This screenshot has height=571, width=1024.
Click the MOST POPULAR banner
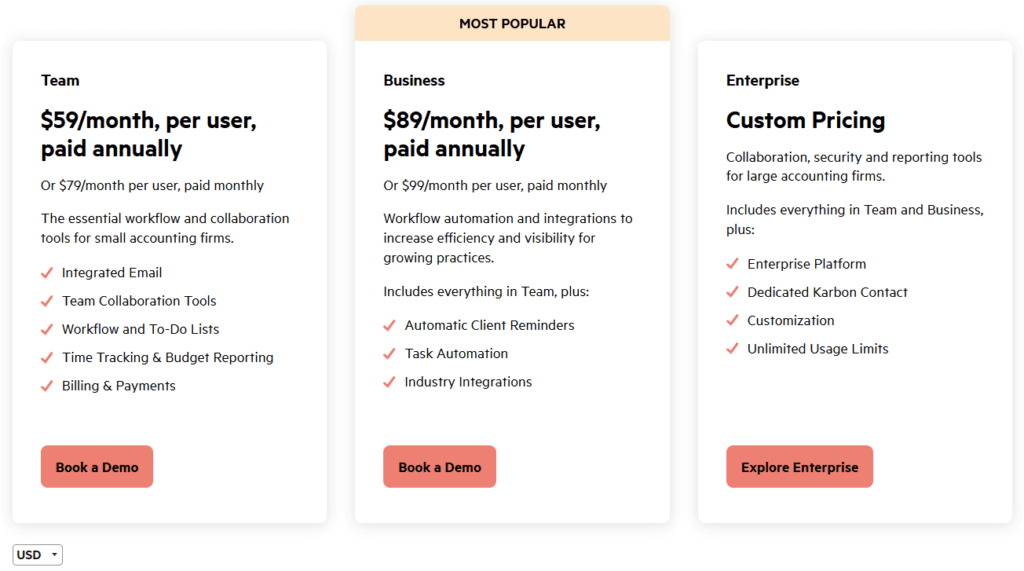click(512, 23)
